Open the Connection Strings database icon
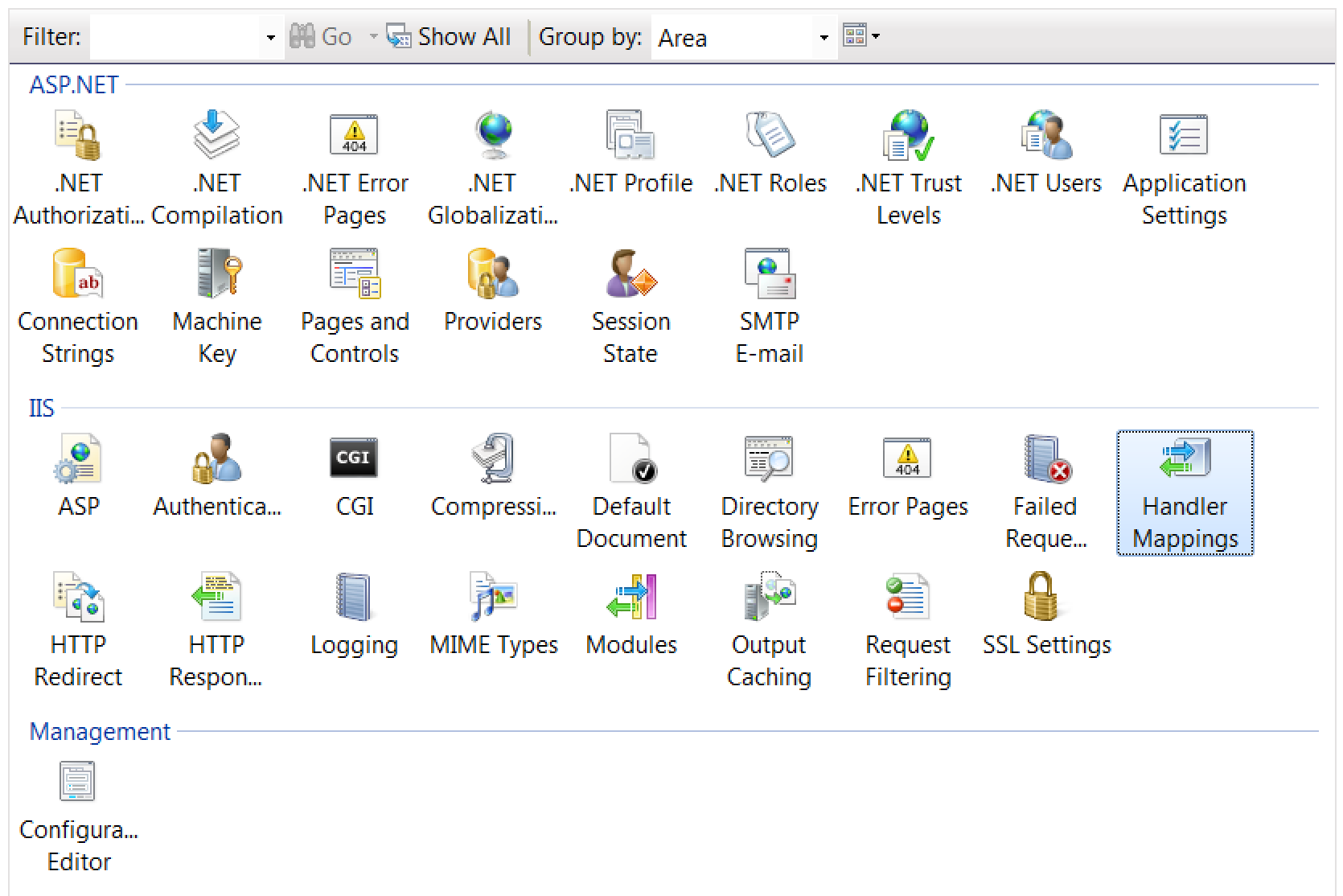Viewport: 1343px width, 896px height. (x=78, y=273)
